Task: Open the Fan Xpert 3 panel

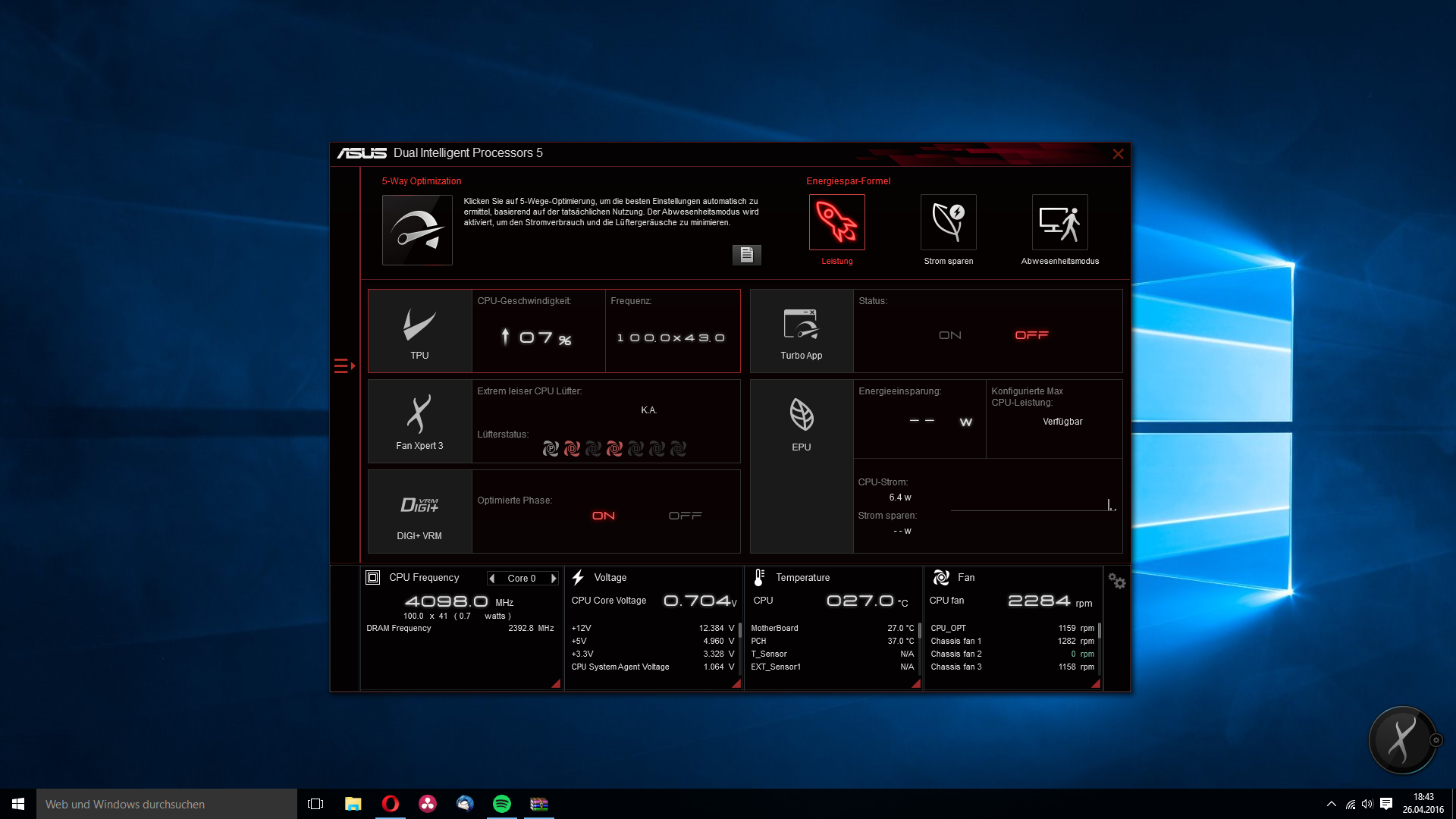Action: (x=419, y=422)
